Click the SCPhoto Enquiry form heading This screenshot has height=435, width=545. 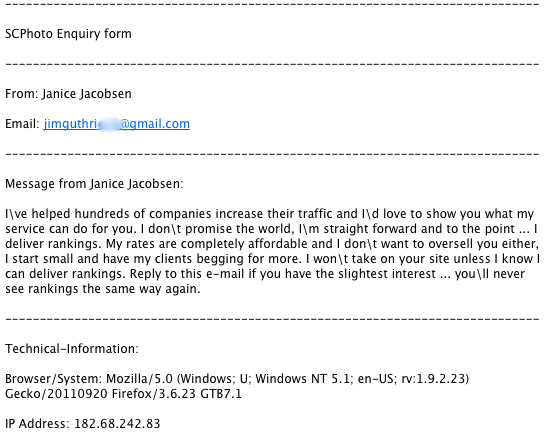pyautogui.click(x=68, y=34)
